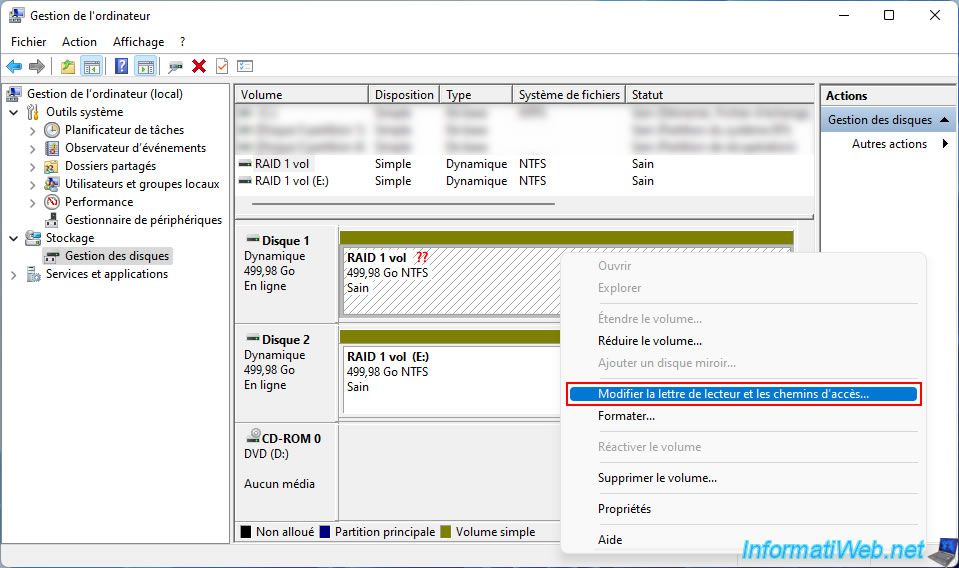Open Autres actions in the Actions pane
The height and width of the screenshot is (568, 959).
pyautogui.click(x=889, y=144)
